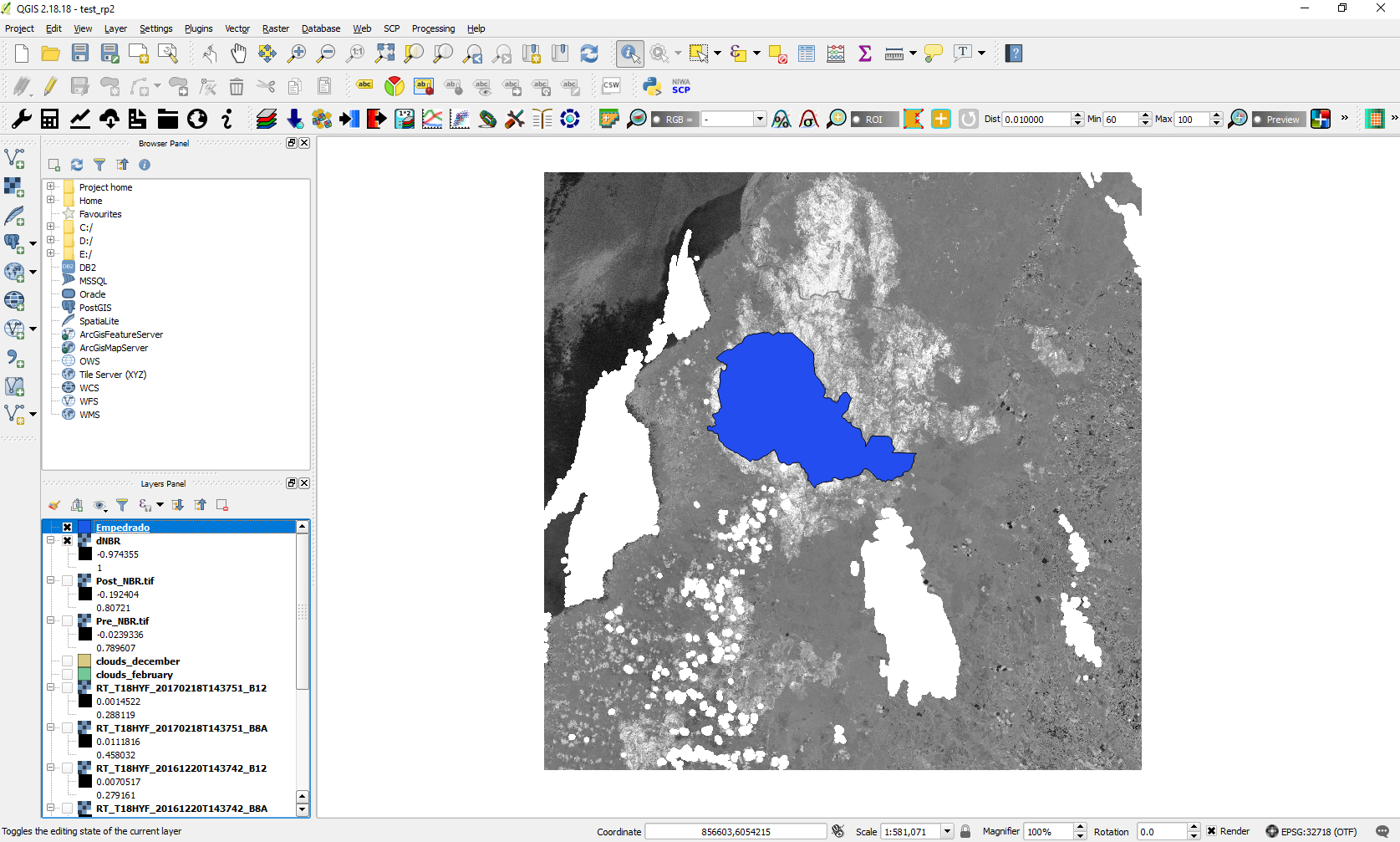Open the attribute table icon
Viewport: 1400px width, 842px height.
[807, 54]
